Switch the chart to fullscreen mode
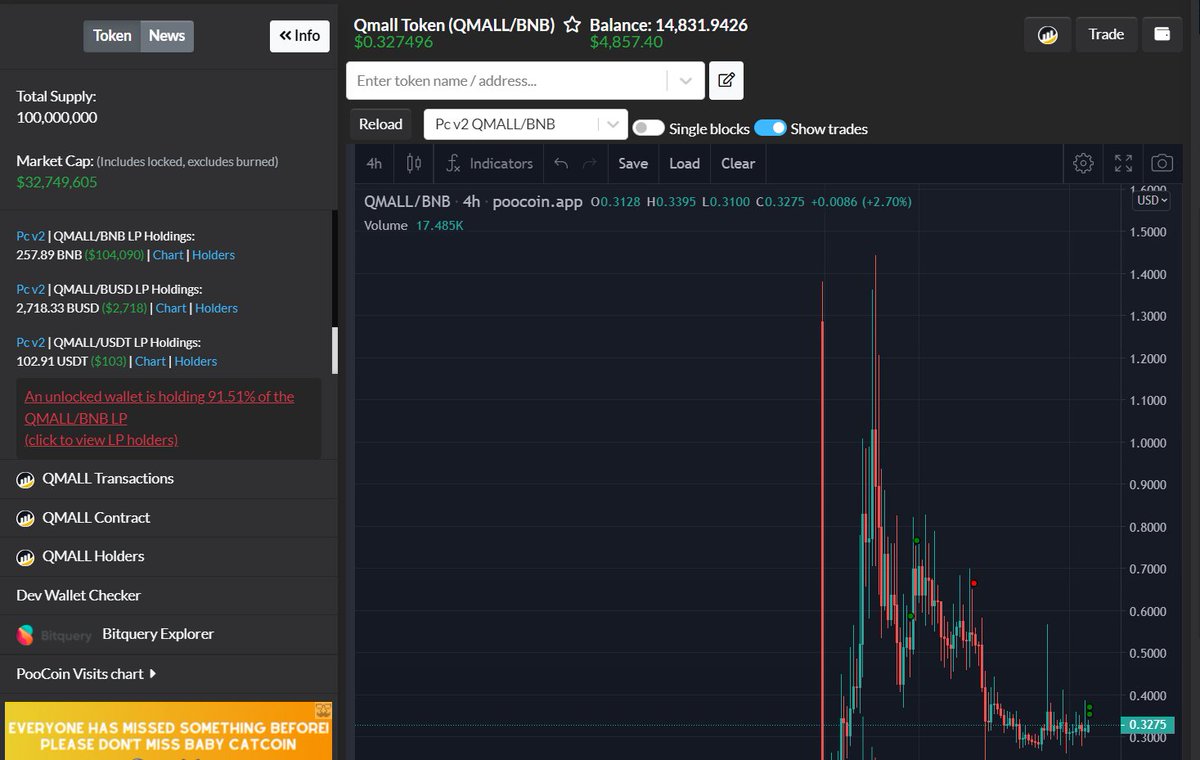The width and height of the screenshot is (1200, 760). [x=1123, y=163]
